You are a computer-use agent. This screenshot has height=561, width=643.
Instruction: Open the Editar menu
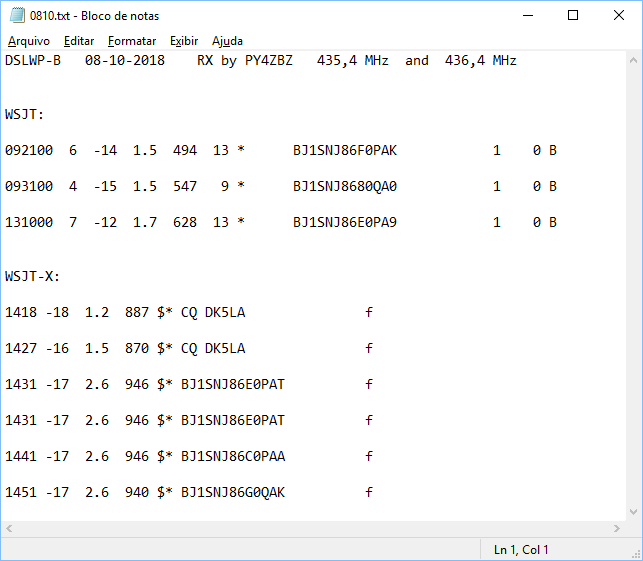[79, 41]
